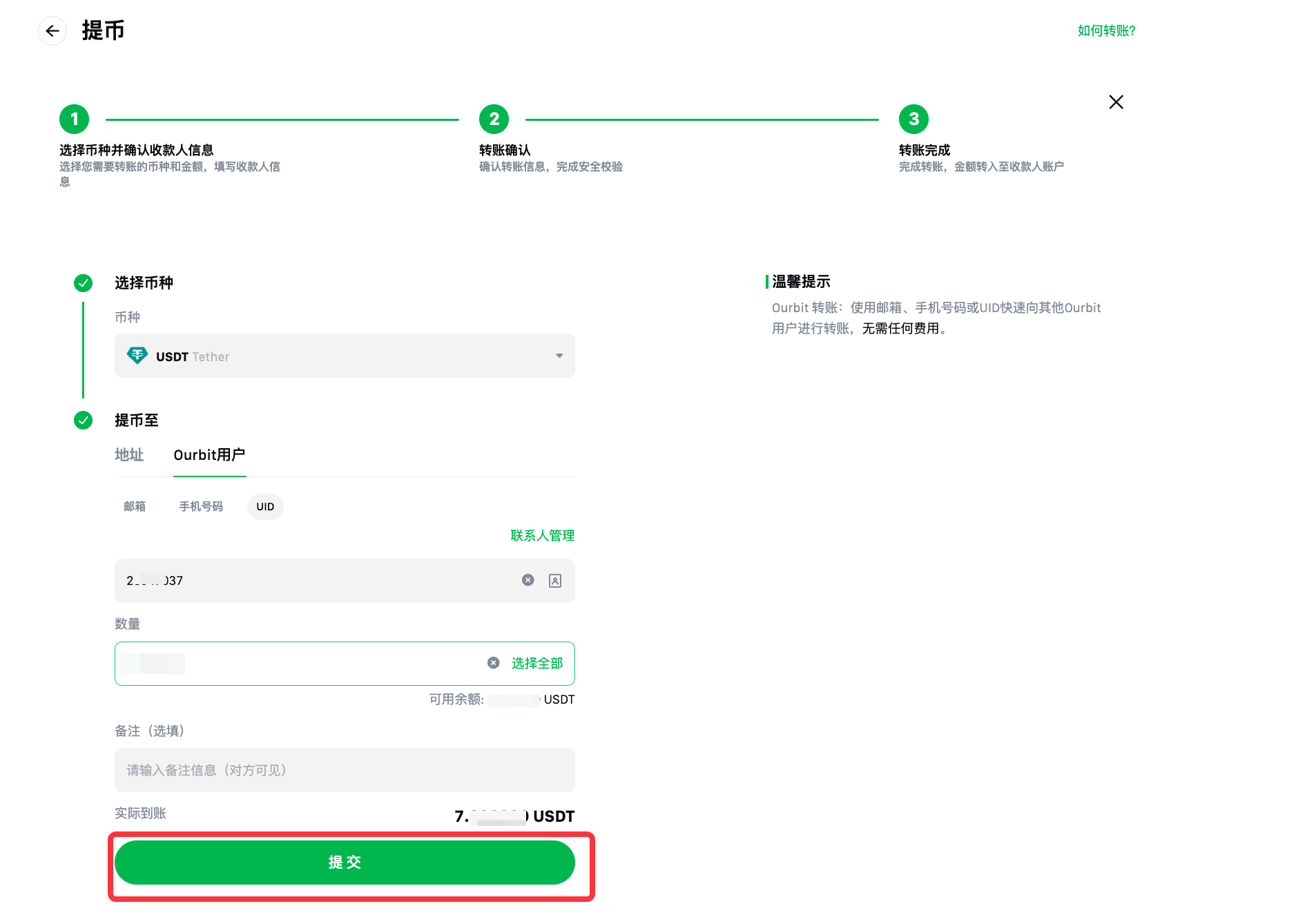Viewport: 1305px width, 924px height.
Task: Switch to the Ourbit用户 tab
Action: pos(209,455)
